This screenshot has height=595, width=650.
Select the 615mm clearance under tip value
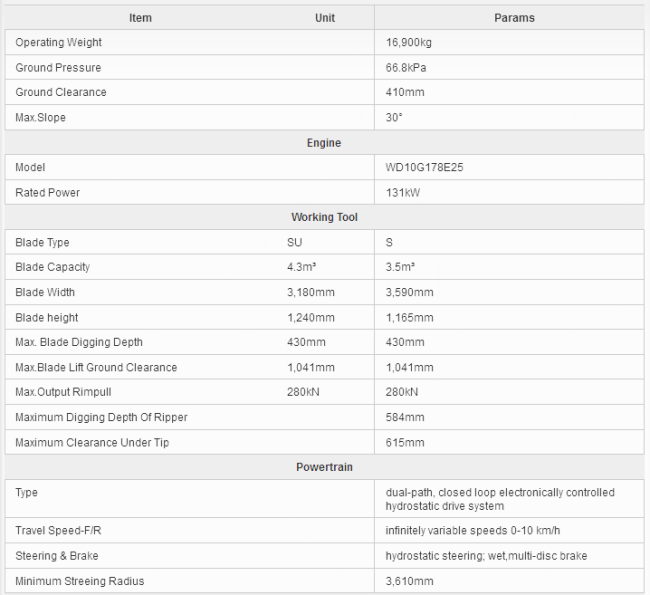pyautogui.click(x=405, y=442)
